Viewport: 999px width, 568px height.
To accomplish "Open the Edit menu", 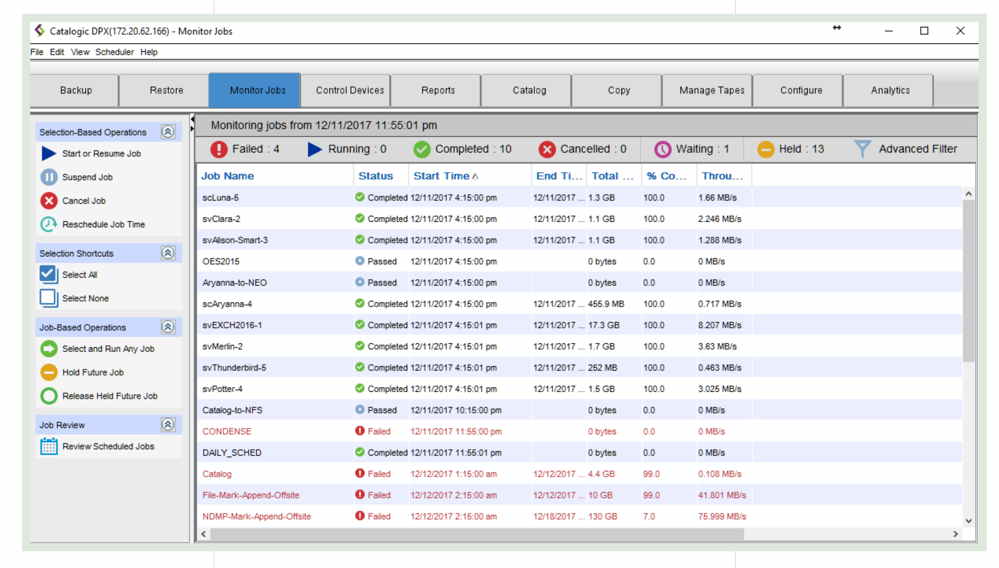I will pos(57,52).
